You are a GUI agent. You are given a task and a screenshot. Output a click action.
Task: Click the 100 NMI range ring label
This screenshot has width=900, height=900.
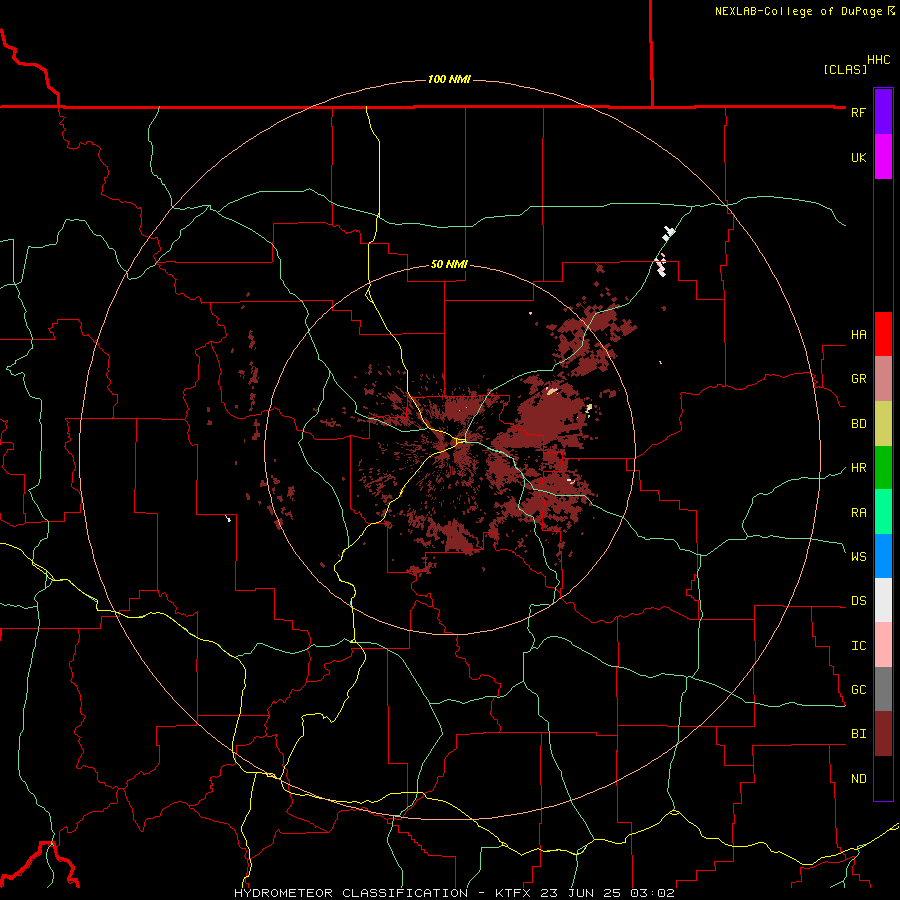tap(449, 79)
